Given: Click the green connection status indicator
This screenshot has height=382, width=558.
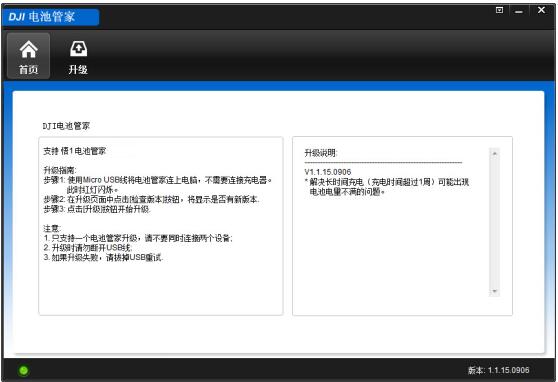Looking at the screenshot, I should [23, 371].
